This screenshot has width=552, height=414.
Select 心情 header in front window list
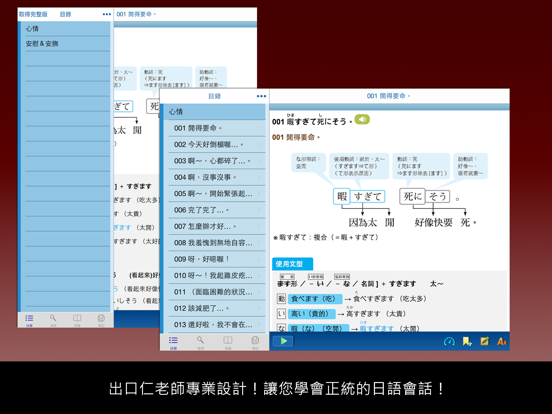(x=214, y=112)
